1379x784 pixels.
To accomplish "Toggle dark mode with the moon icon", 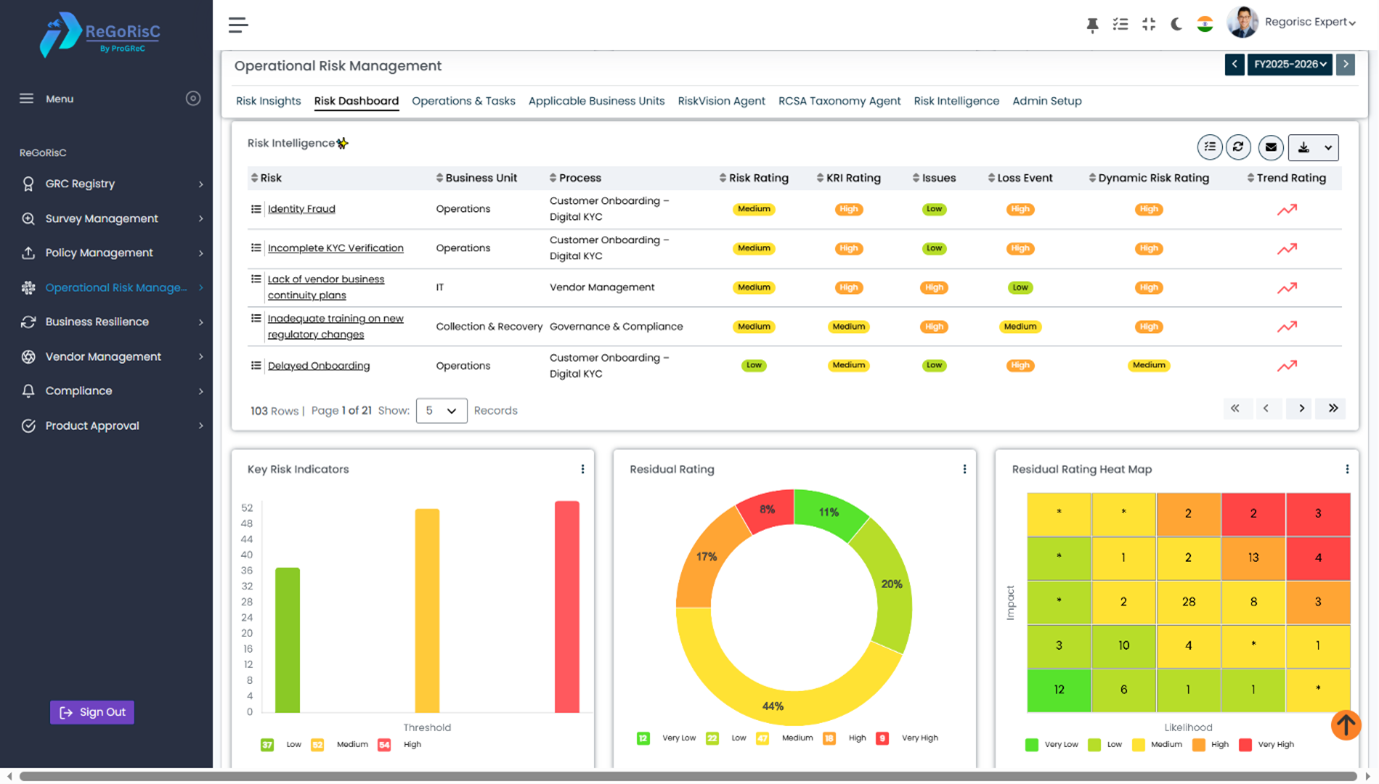I will [1176, 24].
